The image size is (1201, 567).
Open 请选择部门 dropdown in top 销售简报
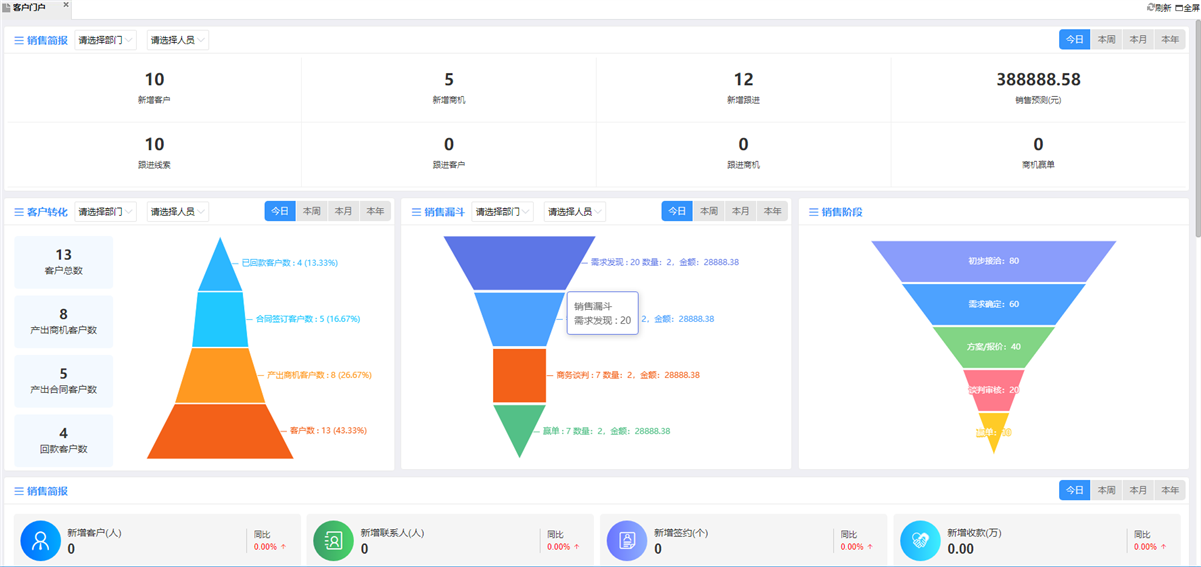click(105, 41)
